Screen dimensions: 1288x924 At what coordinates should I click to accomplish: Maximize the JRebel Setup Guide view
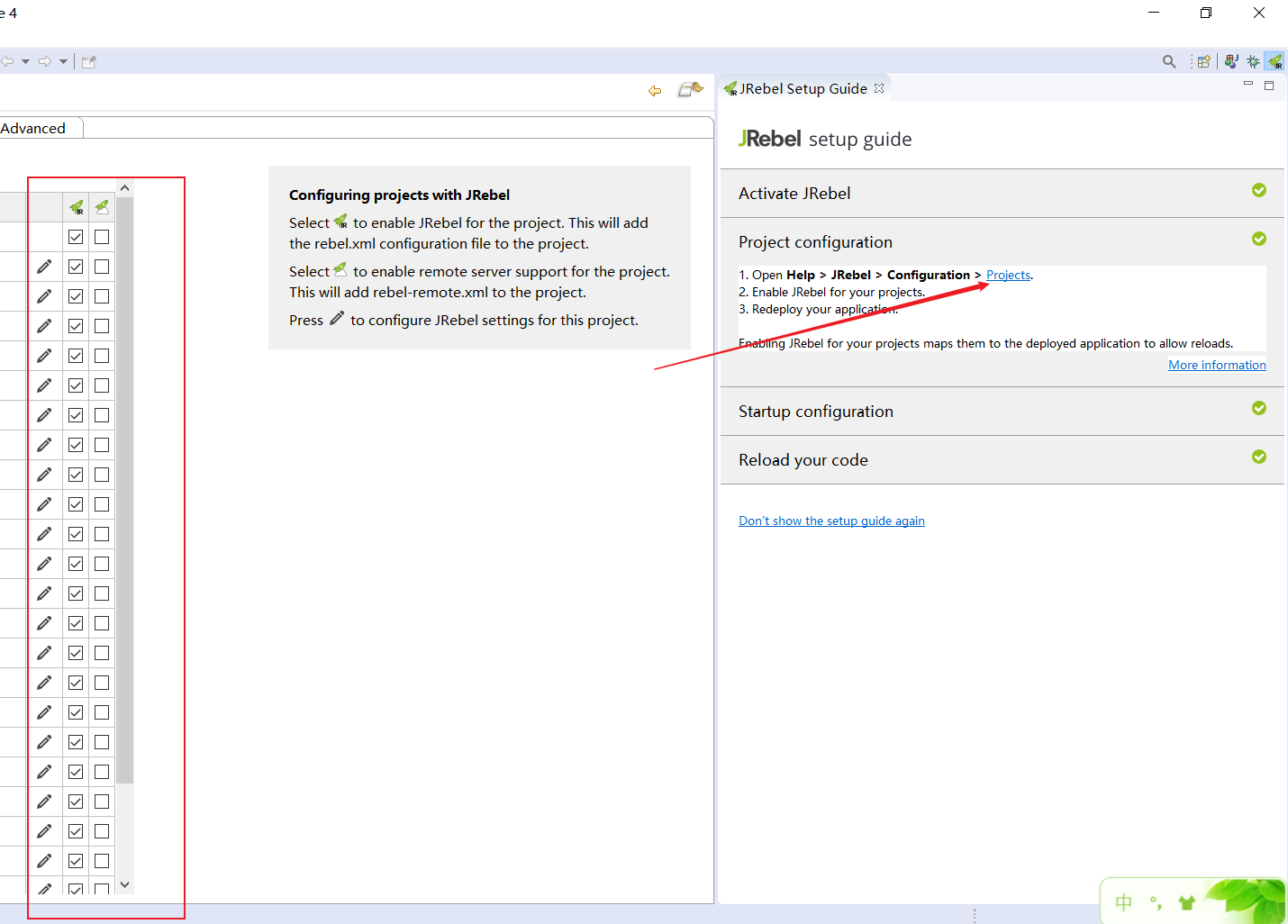1269,86
